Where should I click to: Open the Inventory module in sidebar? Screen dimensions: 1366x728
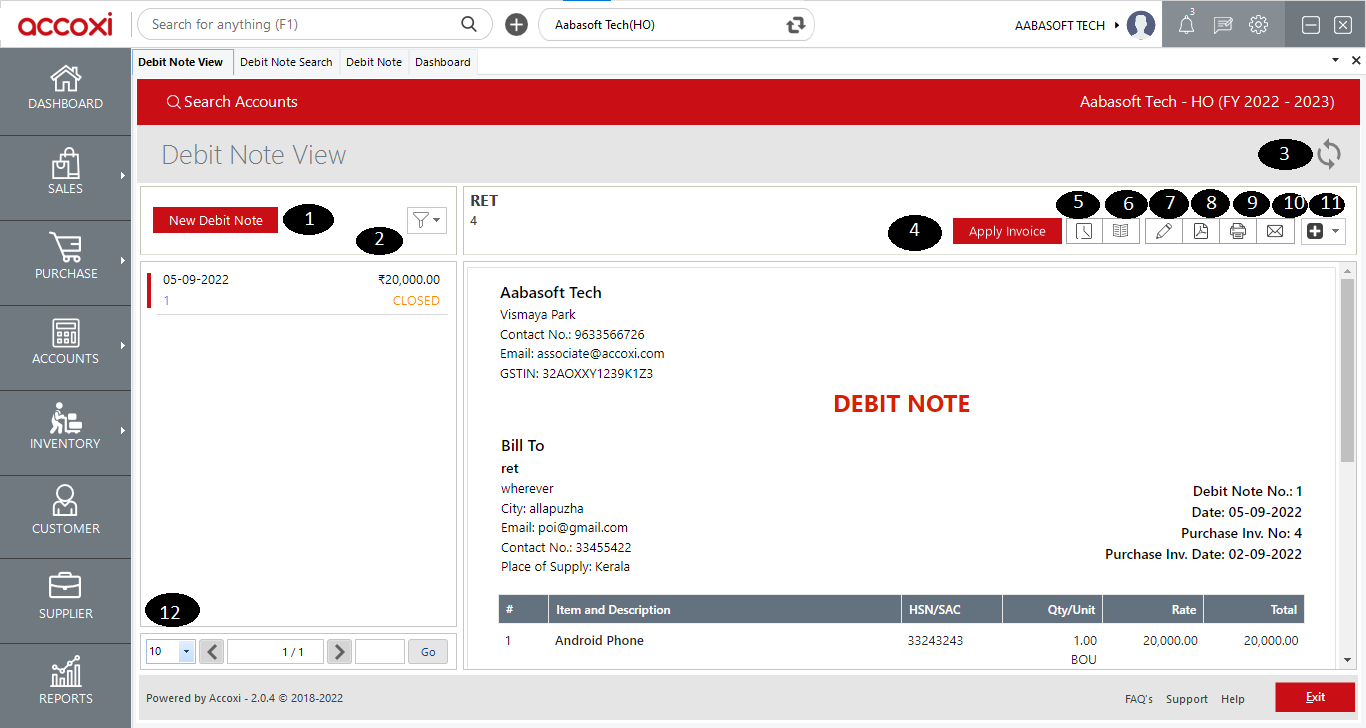(65, 428)
